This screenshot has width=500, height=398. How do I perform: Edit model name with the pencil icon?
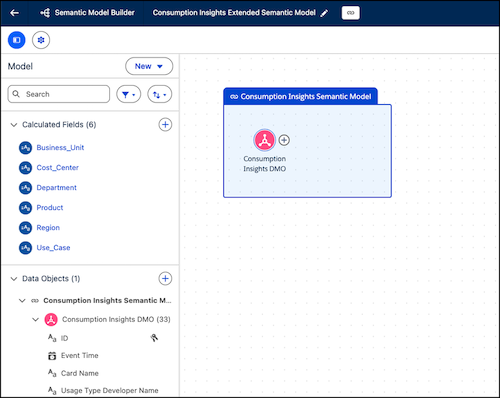(324, 13)
